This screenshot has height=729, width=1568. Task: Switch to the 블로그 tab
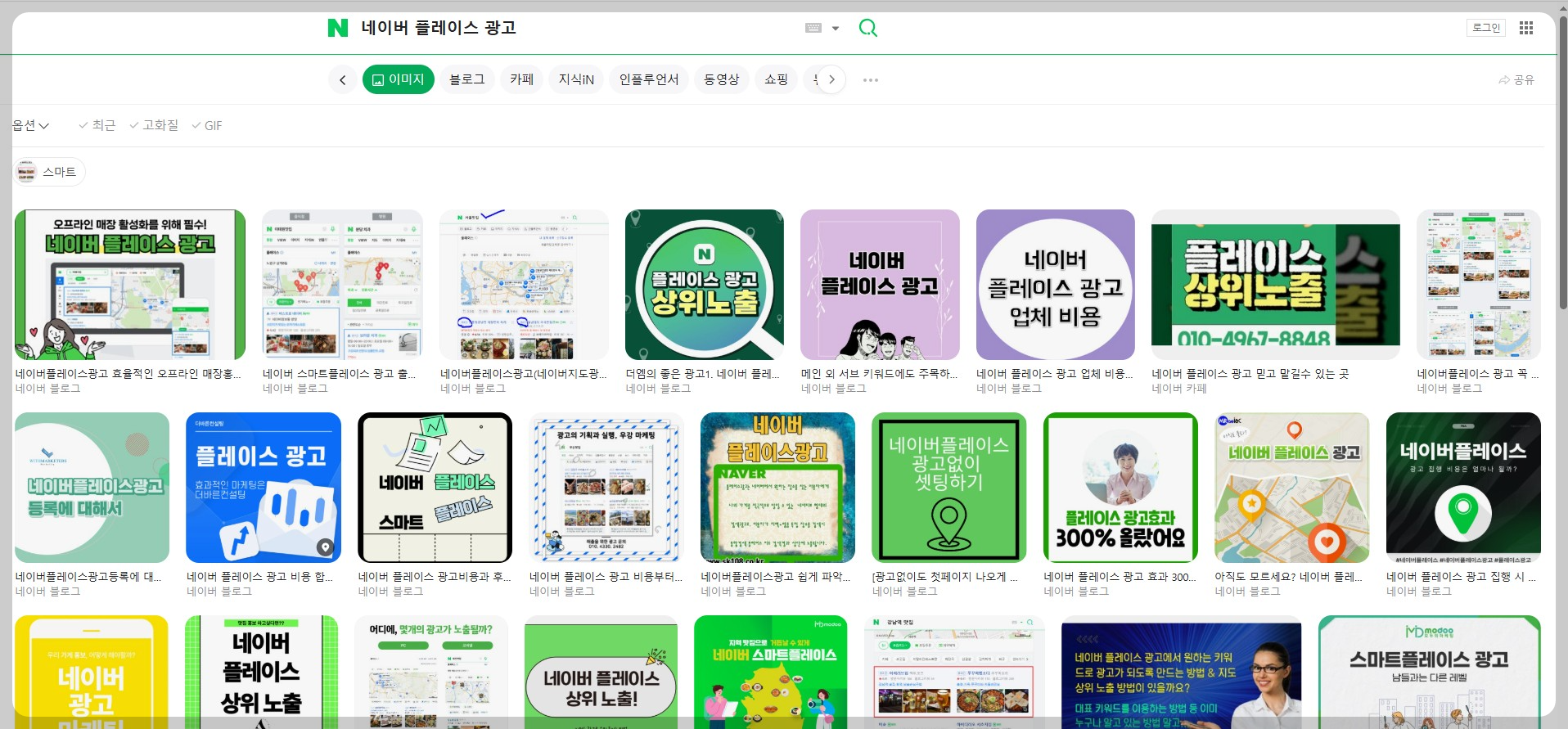tap(467, 79)
